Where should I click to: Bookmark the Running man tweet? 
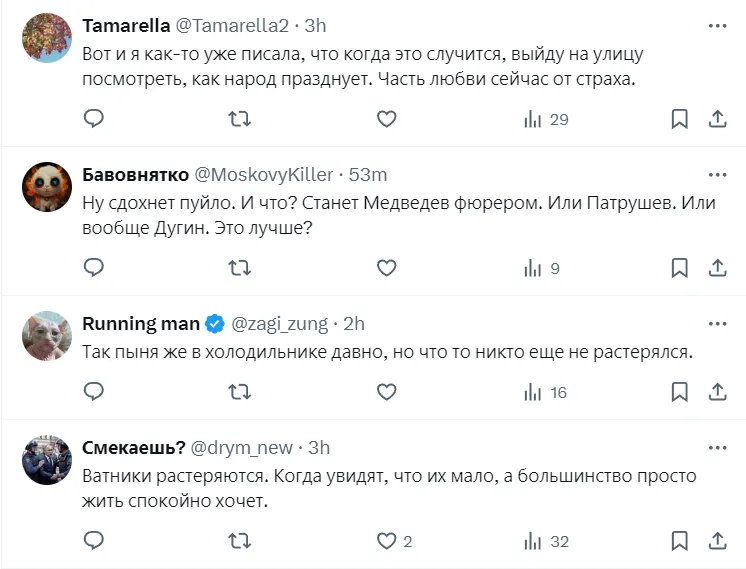coord(679,392)
